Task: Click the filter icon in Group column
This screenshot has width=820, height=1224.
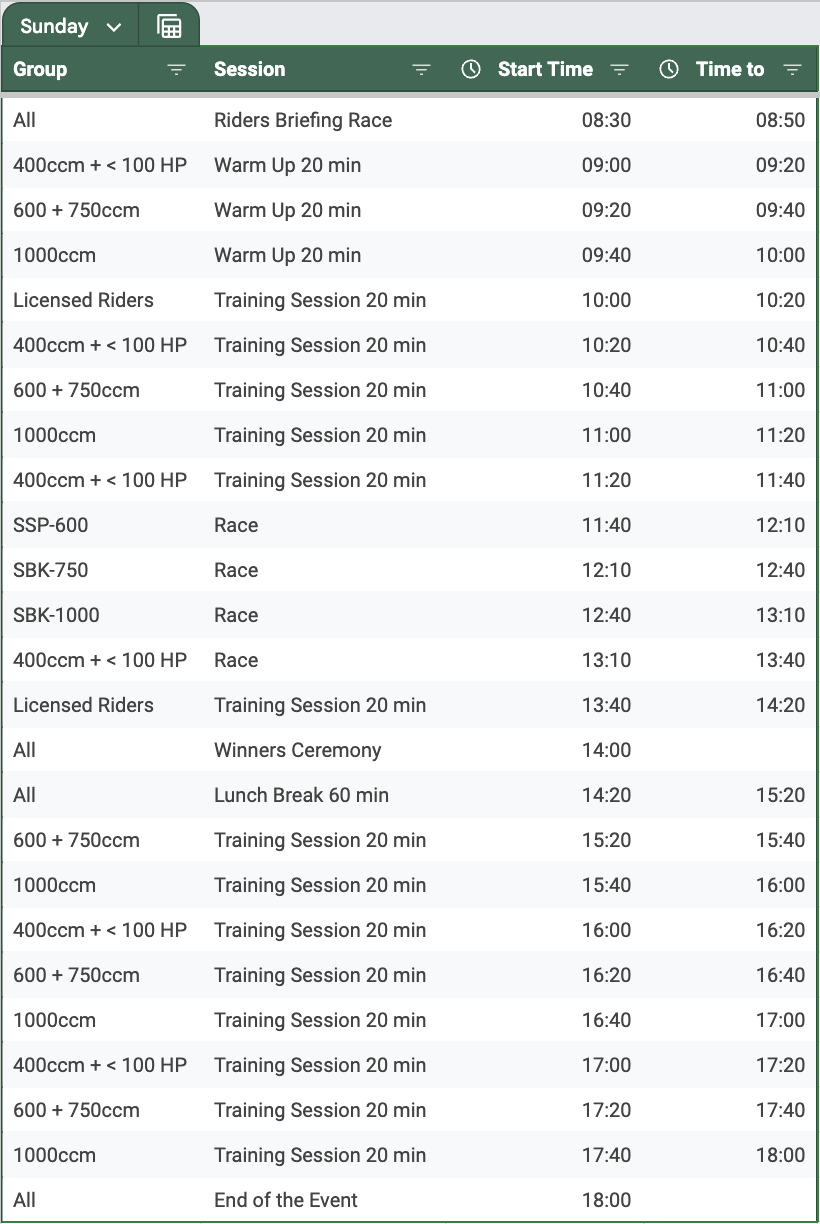Action: [x=177, y=70]
